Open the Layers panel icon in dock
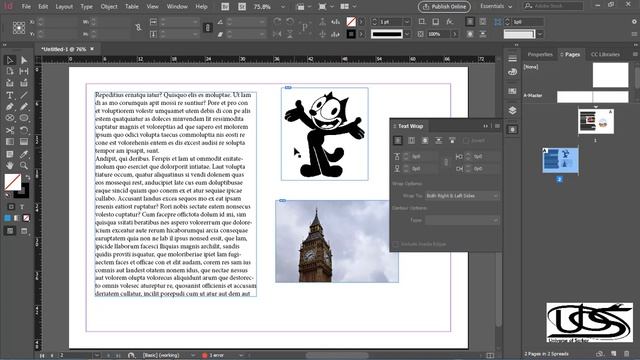Image resolution: width=640 pixels, height=360 pixels. coord(512,110)
